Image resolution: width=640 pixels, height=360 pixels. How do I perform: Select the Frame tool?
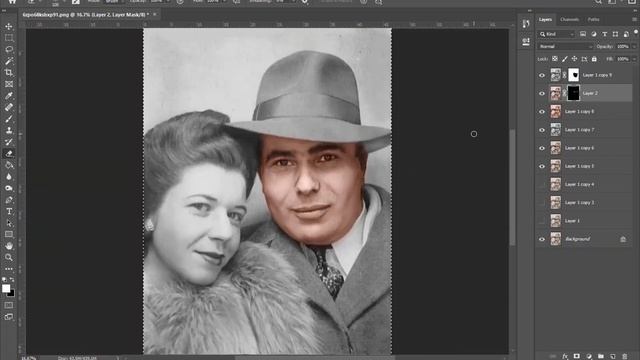coord(9,84)
